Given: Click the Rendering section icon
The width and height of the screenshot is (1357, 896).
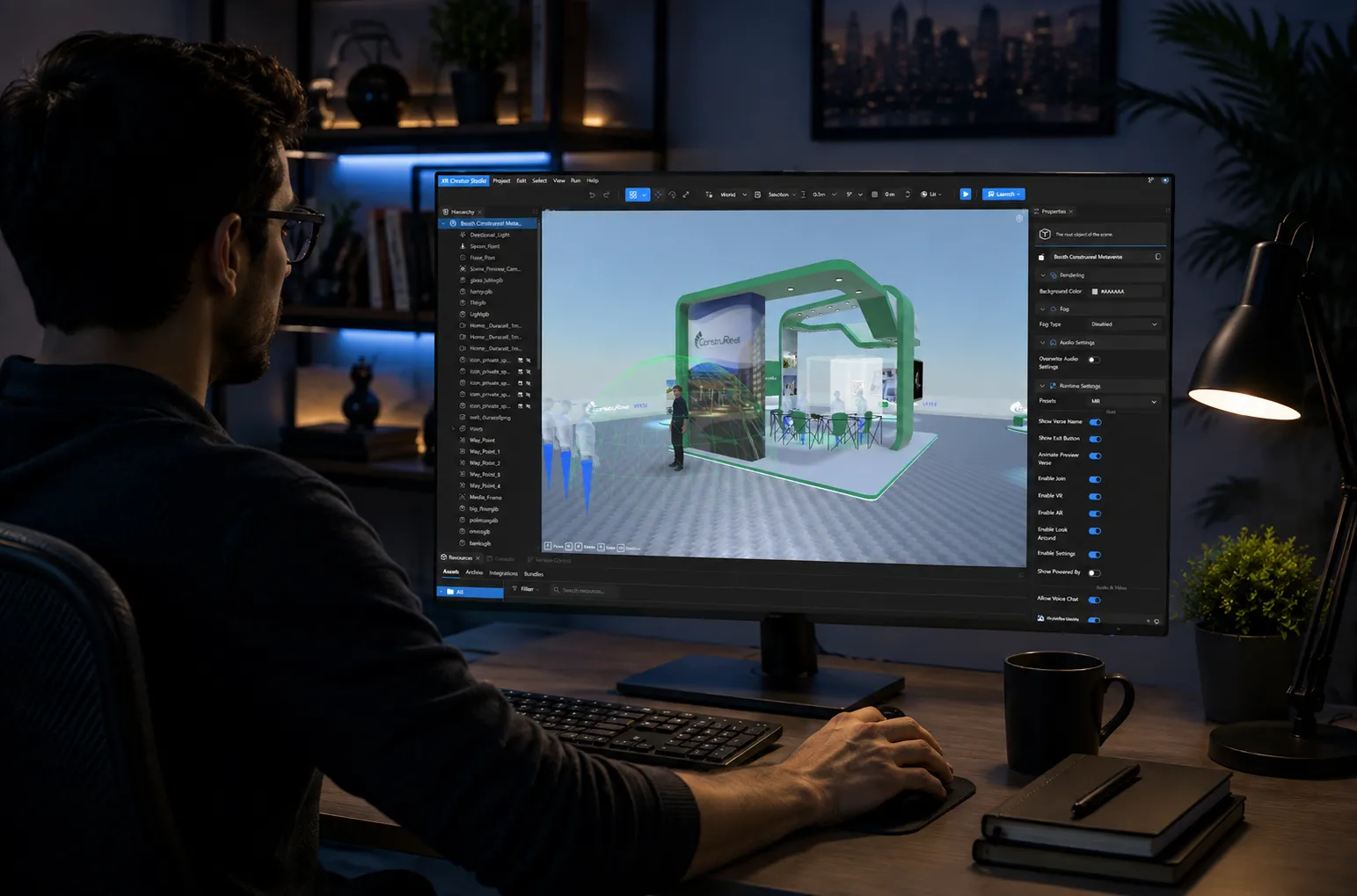Looking at the screenshot, I should coord(1054,275).
